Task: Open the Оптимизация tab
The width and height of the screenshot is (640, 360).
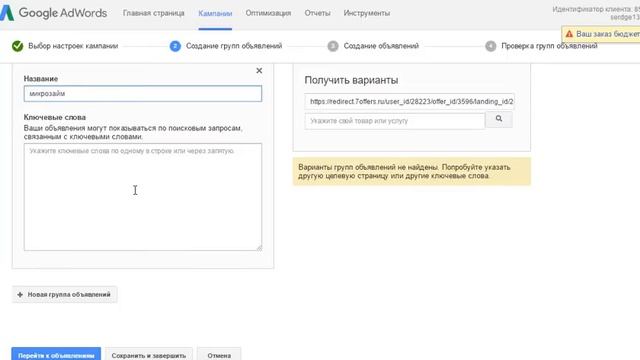Action: (268, 13)
